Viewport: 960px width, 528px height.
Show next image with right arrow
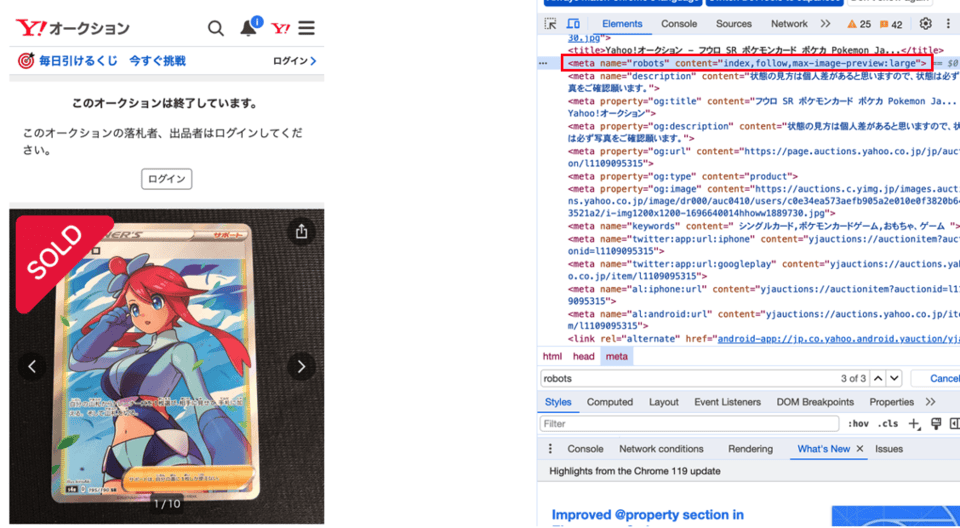tap(301, 366)
